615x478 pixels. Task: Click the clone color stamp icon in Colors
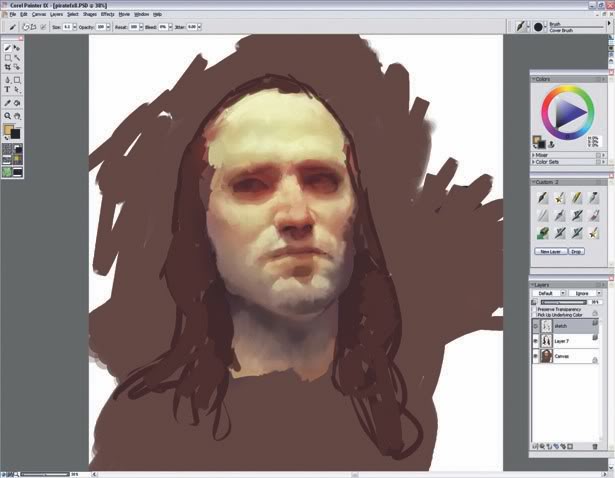551,145
